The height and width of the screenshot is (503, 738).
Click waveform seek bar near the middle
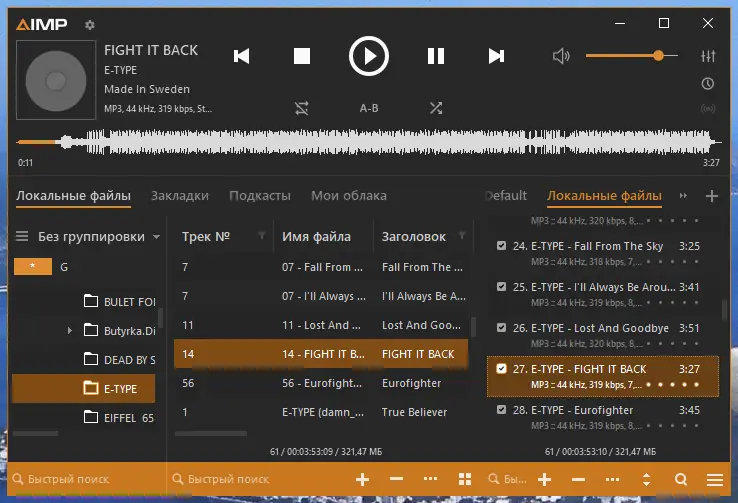tap(369, 142)
